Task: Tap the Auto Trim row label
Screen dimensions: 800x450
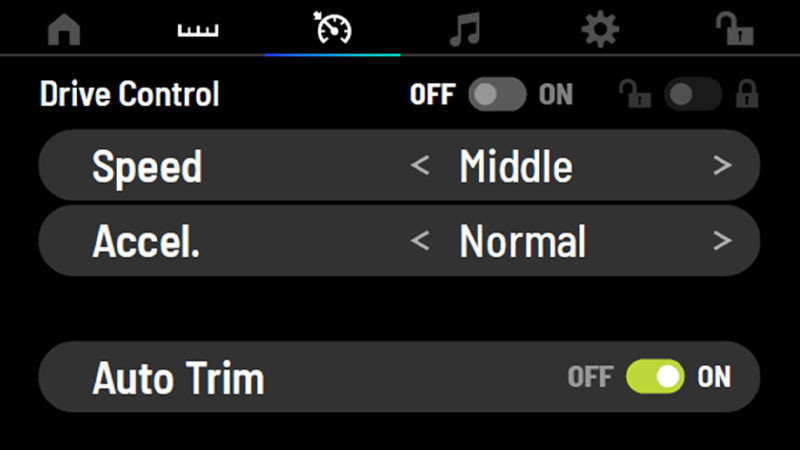Action: tap(178, 378)
